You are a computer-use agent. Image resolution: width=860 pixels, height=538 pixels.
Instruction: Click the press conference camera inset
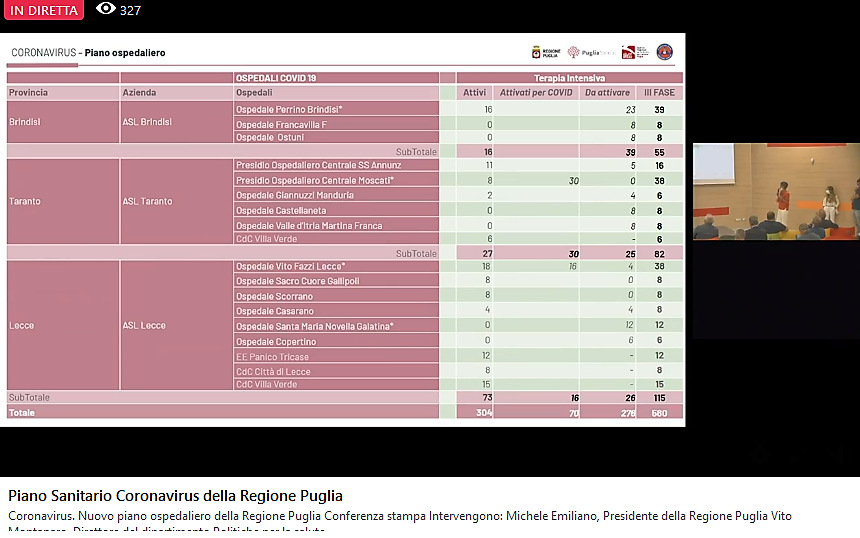pos(776,191)
